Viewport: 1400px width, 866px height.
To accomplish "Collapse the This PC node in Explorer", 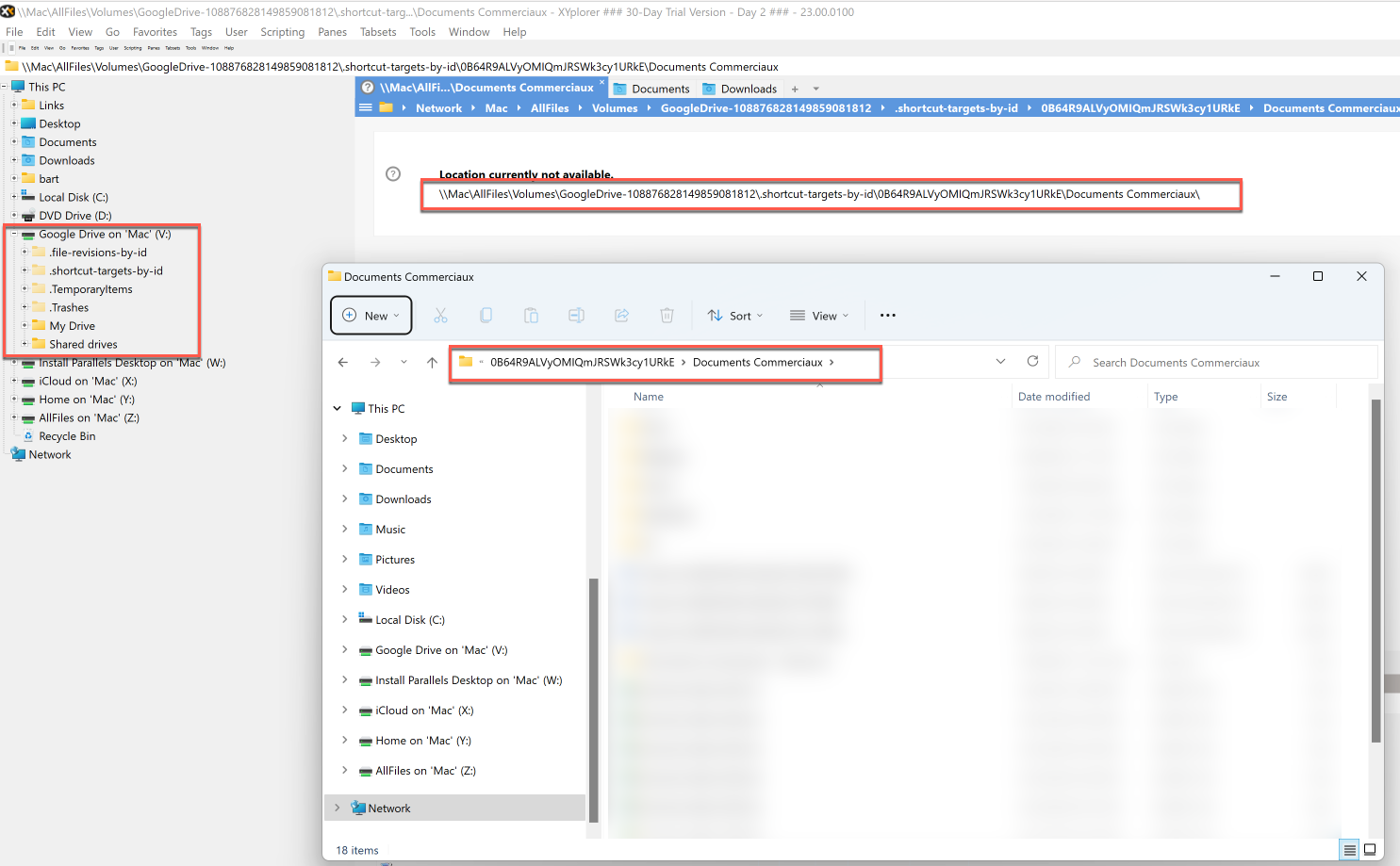I will tap(338, 409).
